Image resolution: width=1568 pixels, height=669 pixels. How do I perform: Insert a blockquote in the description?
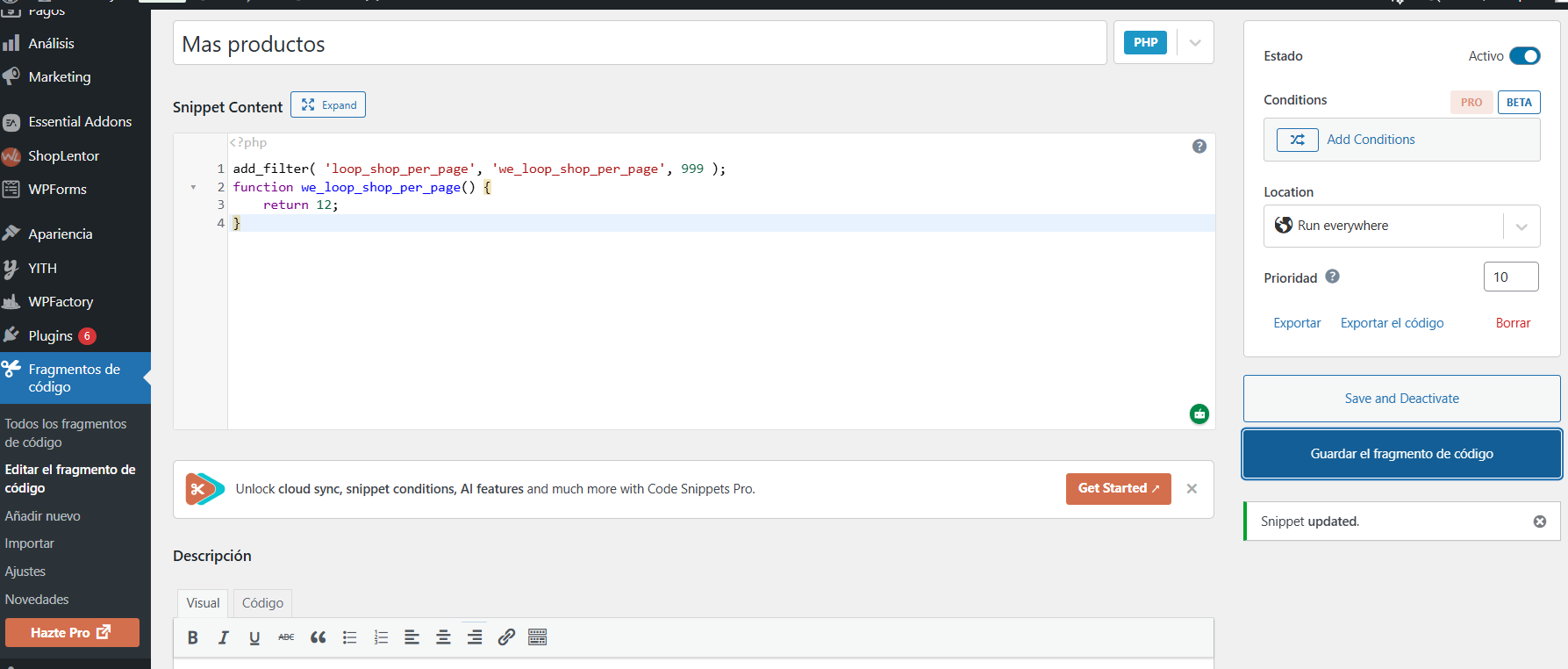click(x=318, y=637)
